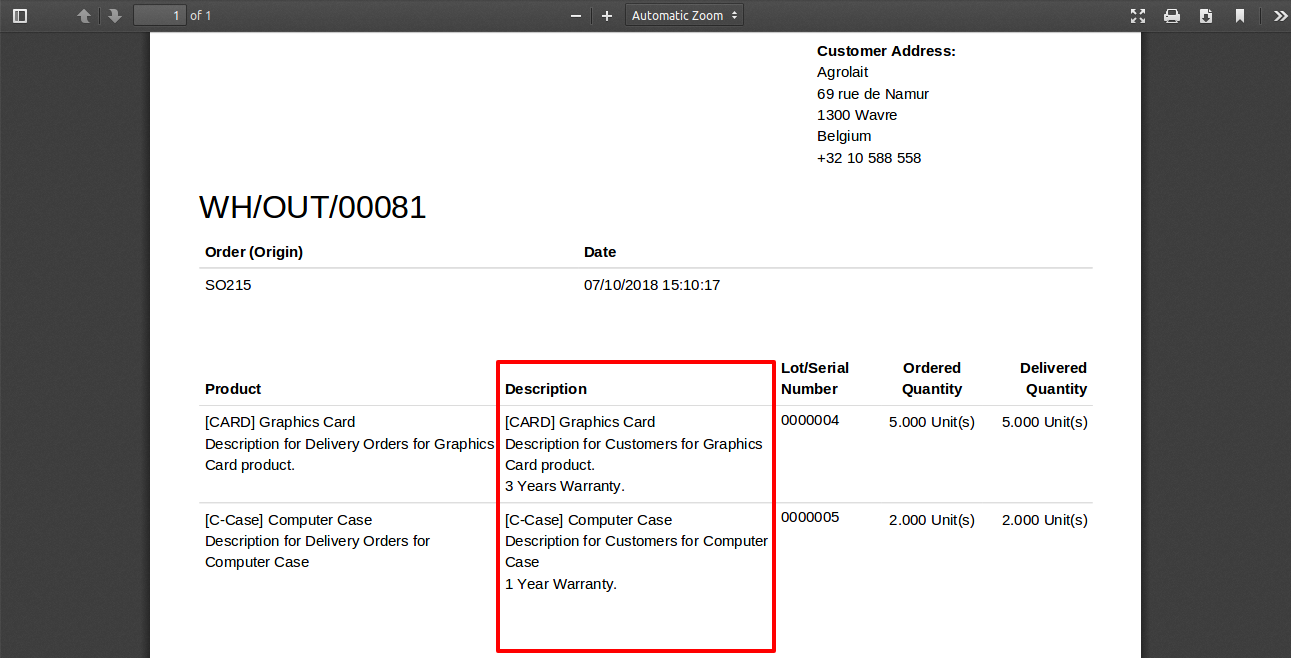Click the page number field
This screenshot has height=658, width=1291.
click(160, 16)
